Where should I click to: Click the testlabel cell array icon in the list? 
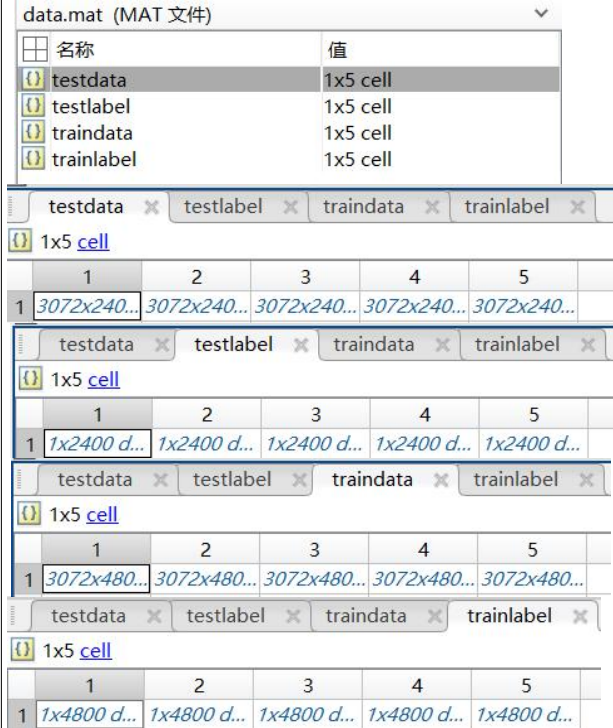[34, 106]
